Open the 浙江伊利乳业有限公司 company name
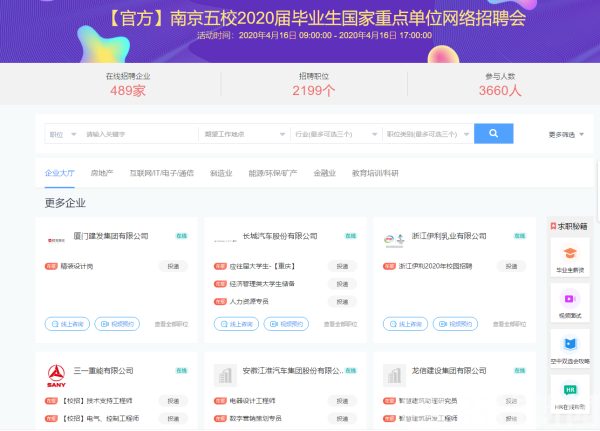 coord(449,236)
